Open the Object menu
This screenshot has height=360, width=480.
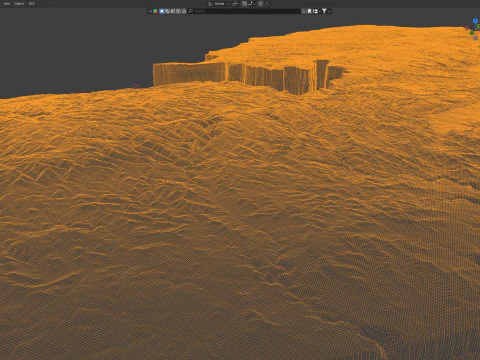pos(19,4)
